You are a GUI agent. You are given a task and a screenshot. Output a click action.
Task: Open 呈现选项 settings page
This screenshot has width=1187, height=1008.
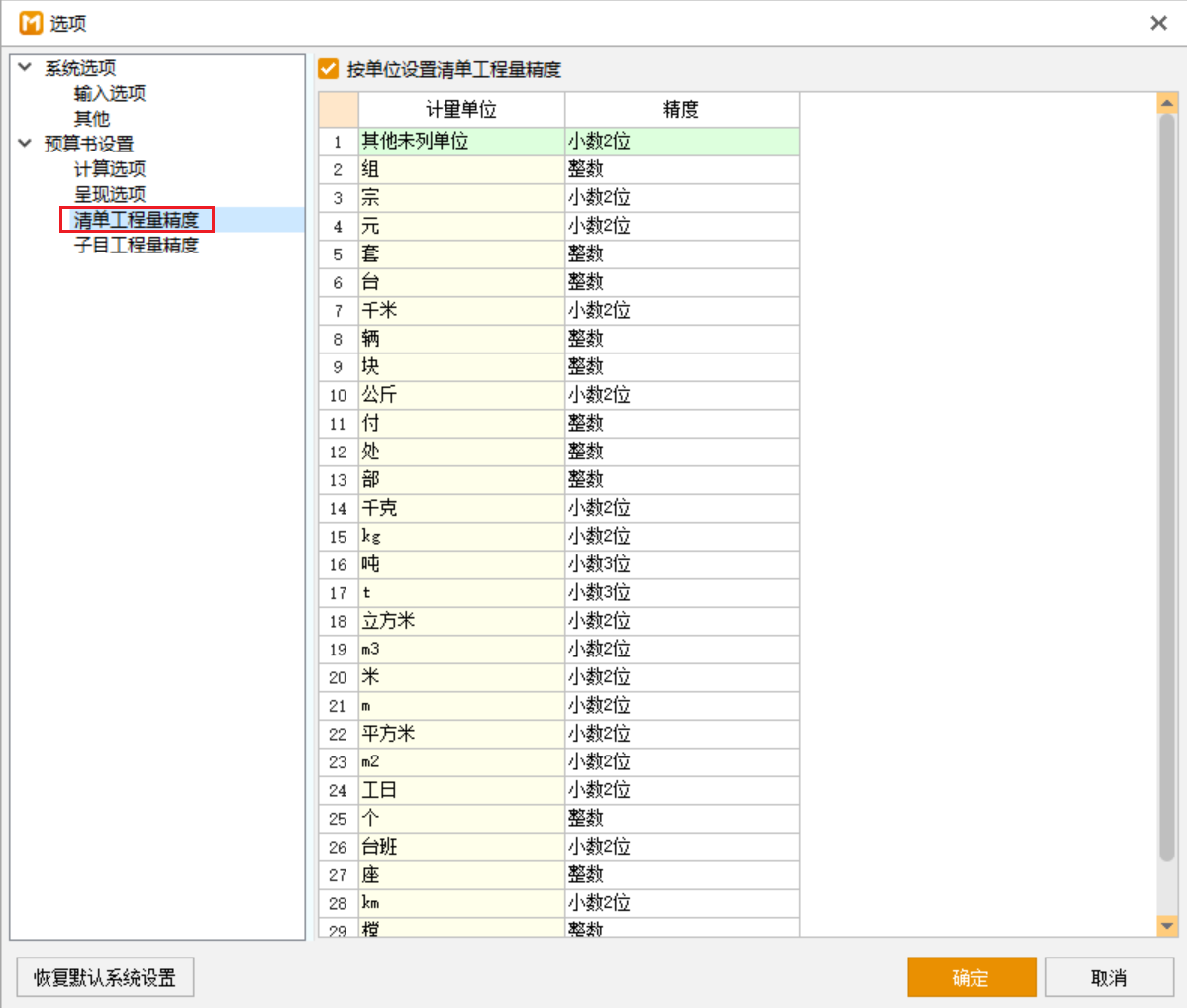(x=110, y=194)
